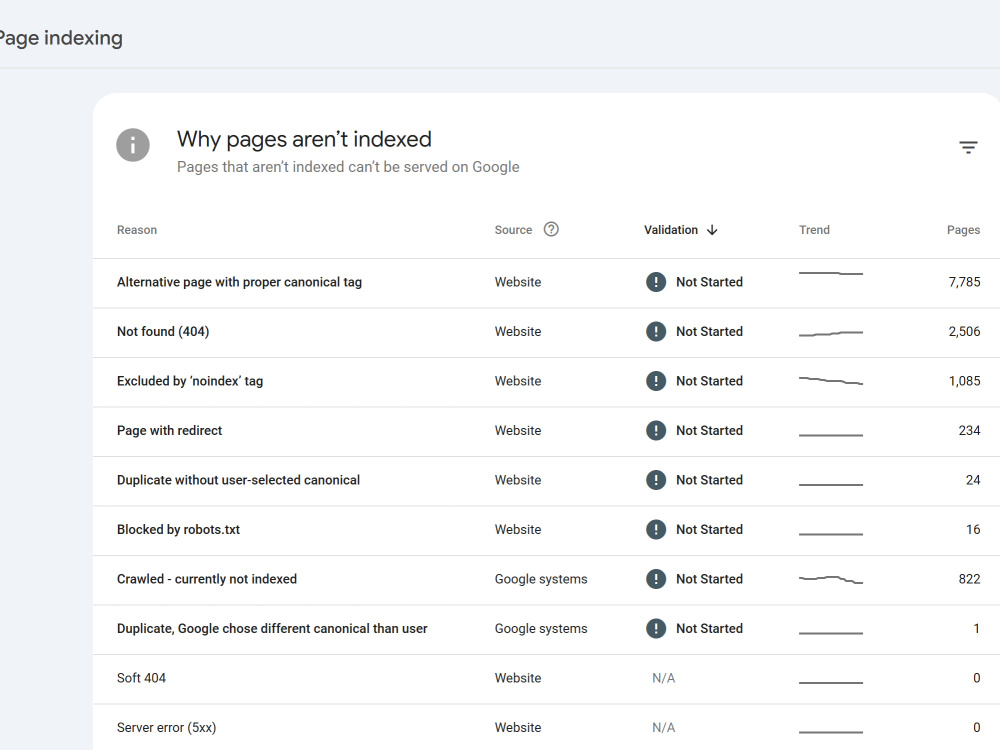Click the gray info icon beside the heading
Screen dimensions: 1000x750
click(133, 145)
